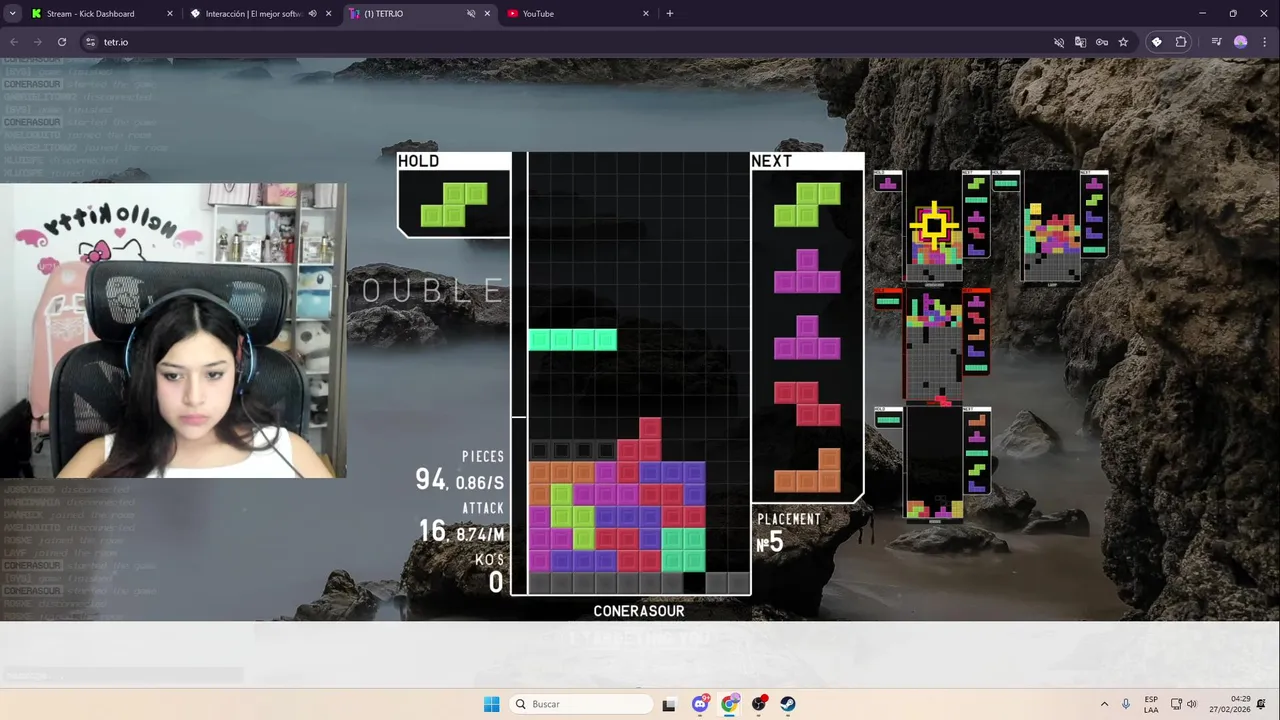Close the YouTube tab
The image size is (1280, 720).
point(645,14)
